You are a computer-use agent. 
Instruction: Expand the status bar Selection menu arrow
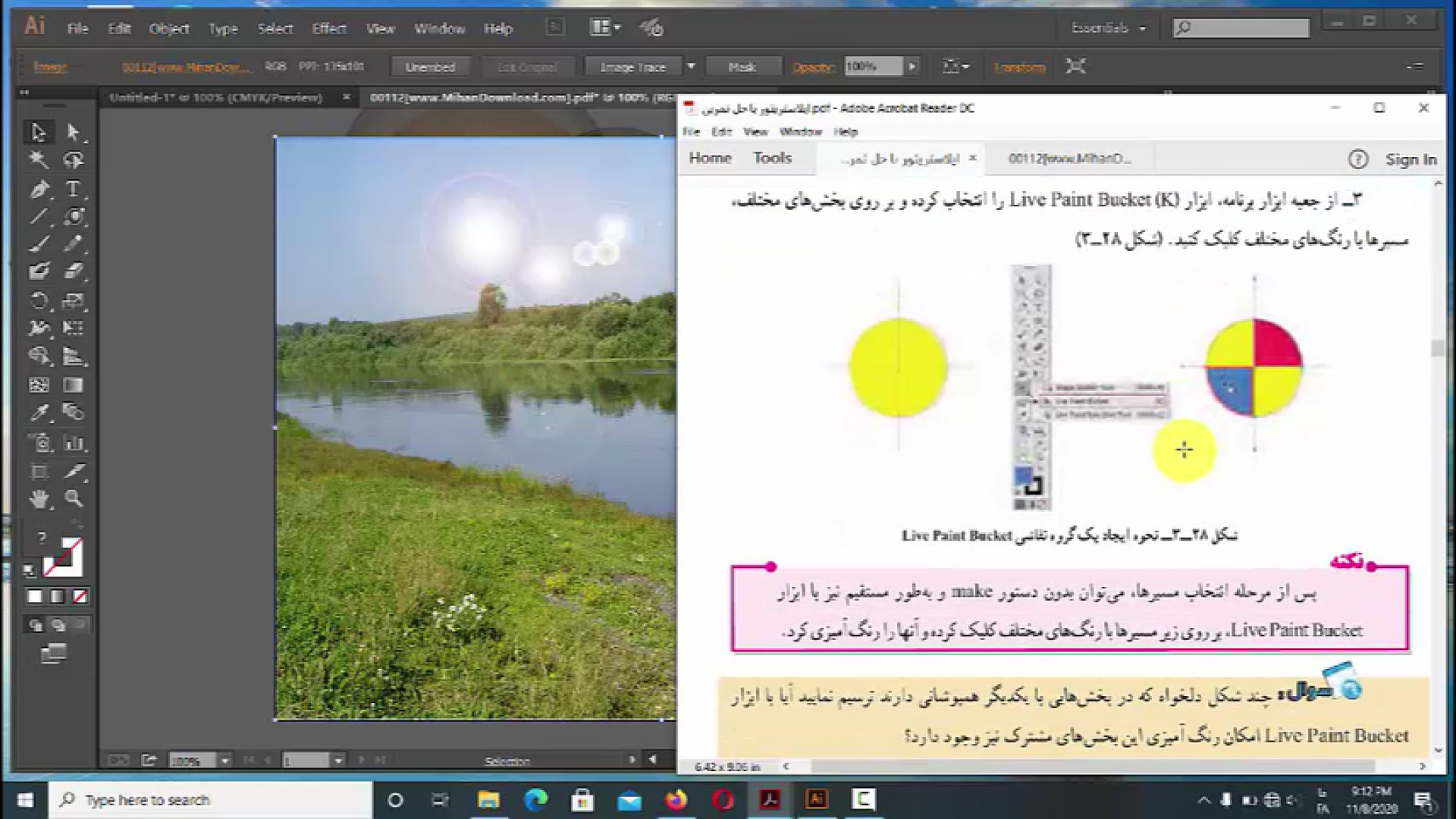pyautogui.click(x=632, y=759)
